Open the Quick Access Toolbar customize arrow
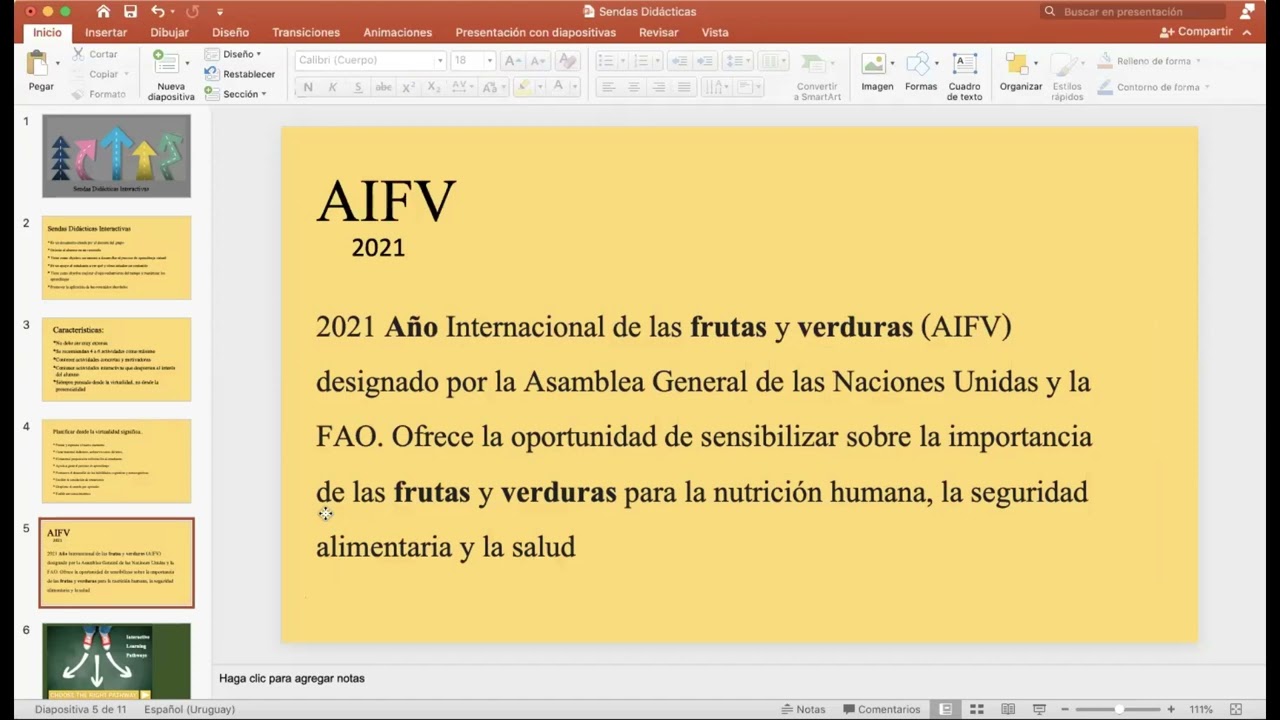Image resolution: width=1280 pixels, height=720 pixels. tap(220, 12)
